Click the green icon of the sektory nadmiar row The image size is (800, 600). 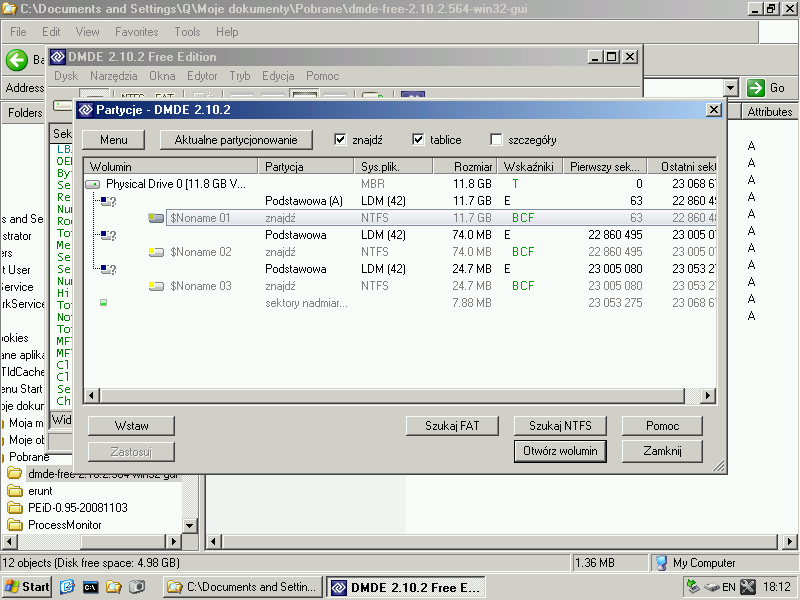[x=104, y=303]
